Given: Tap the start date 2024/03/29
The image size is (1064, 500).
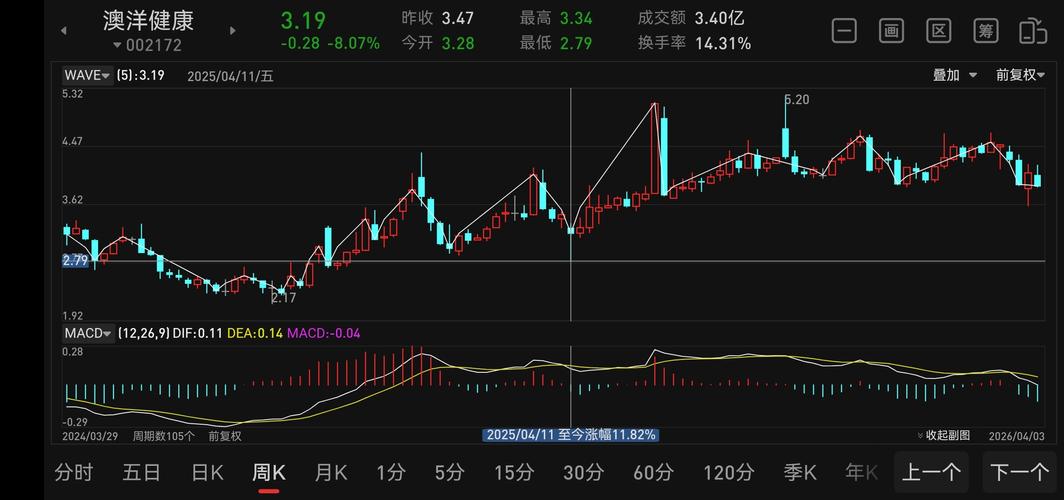Looking at the screenshot, I should coord(88,436).
